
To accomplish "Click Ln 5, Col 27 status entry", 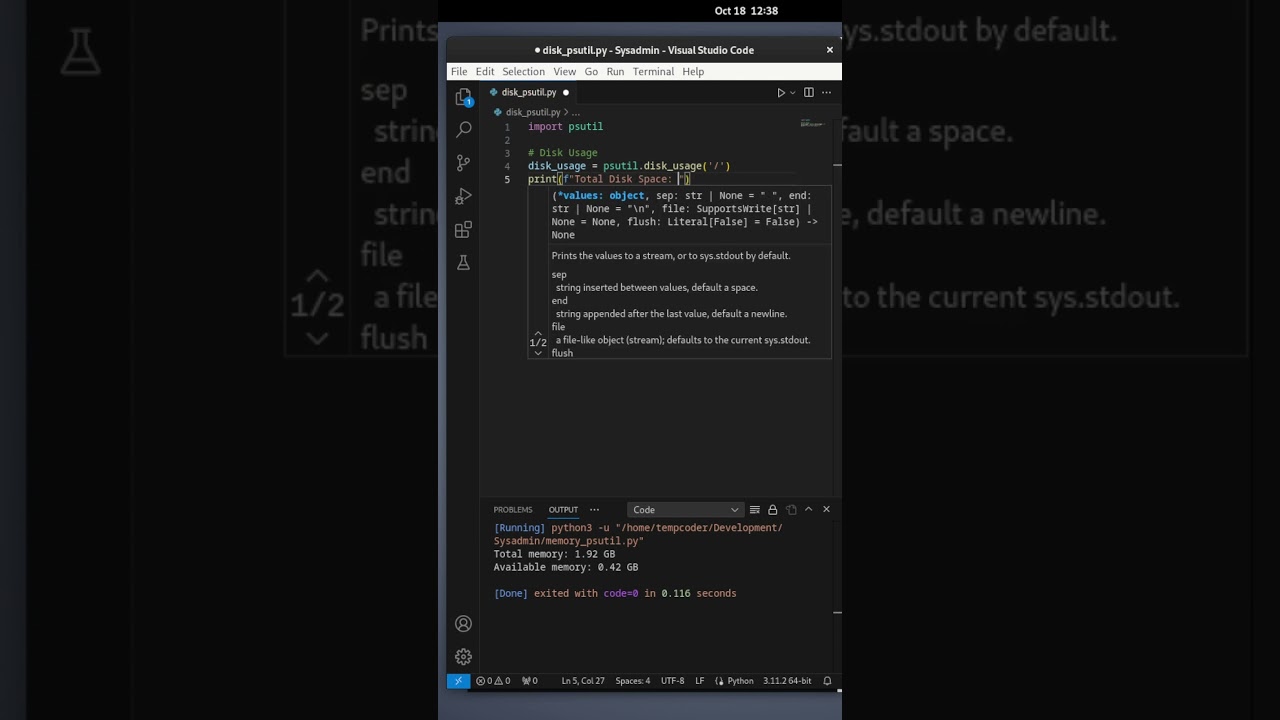I will coord(583,681).
